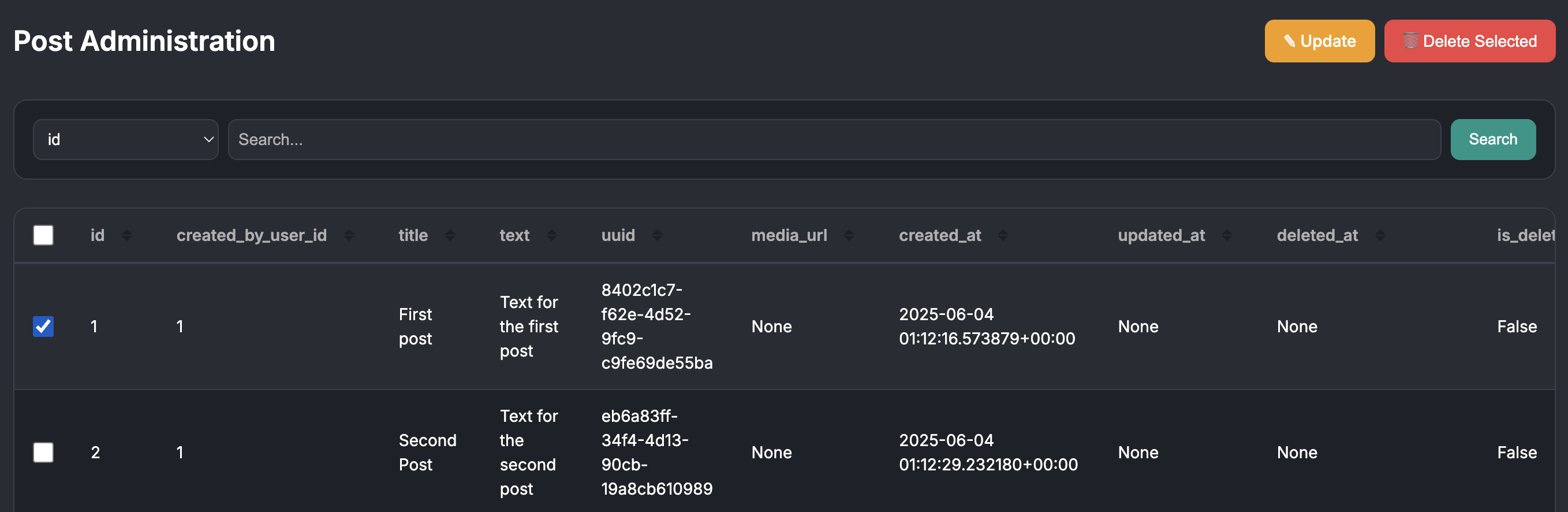Screen dimensions: 1568x512
Task: Click 'Text for the second post' cell
Action: click(529, 452)
